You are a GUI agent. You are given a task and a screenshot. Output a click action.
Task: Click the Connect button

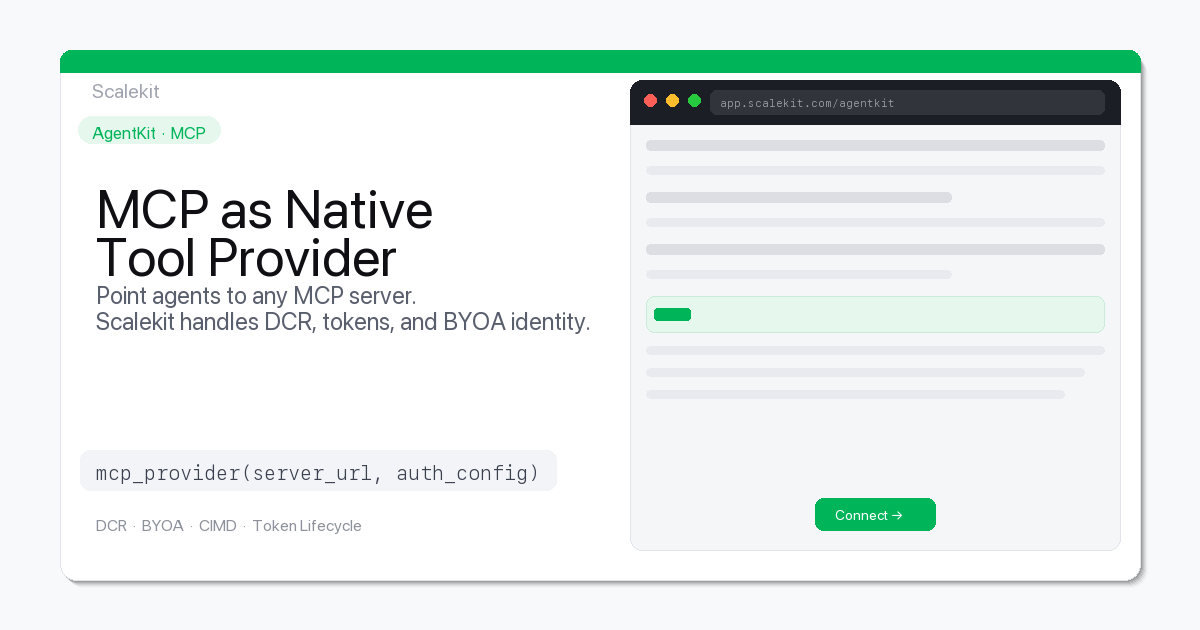(875, 514)
